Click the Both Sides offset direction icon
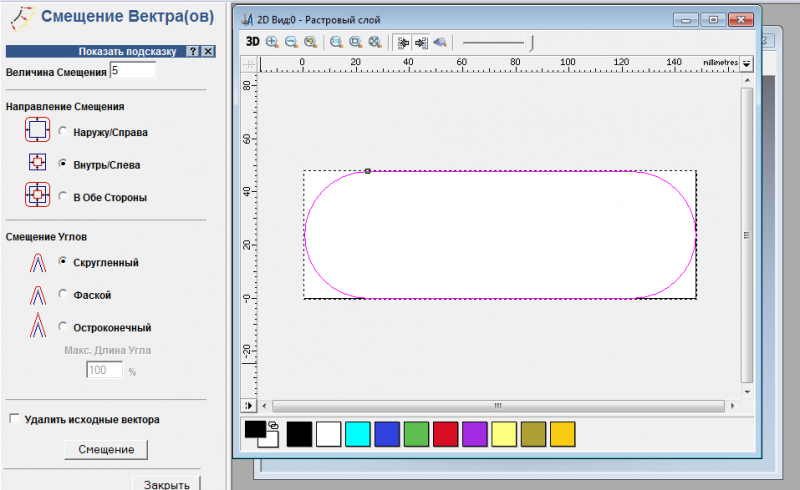 [x=37, y=194]
